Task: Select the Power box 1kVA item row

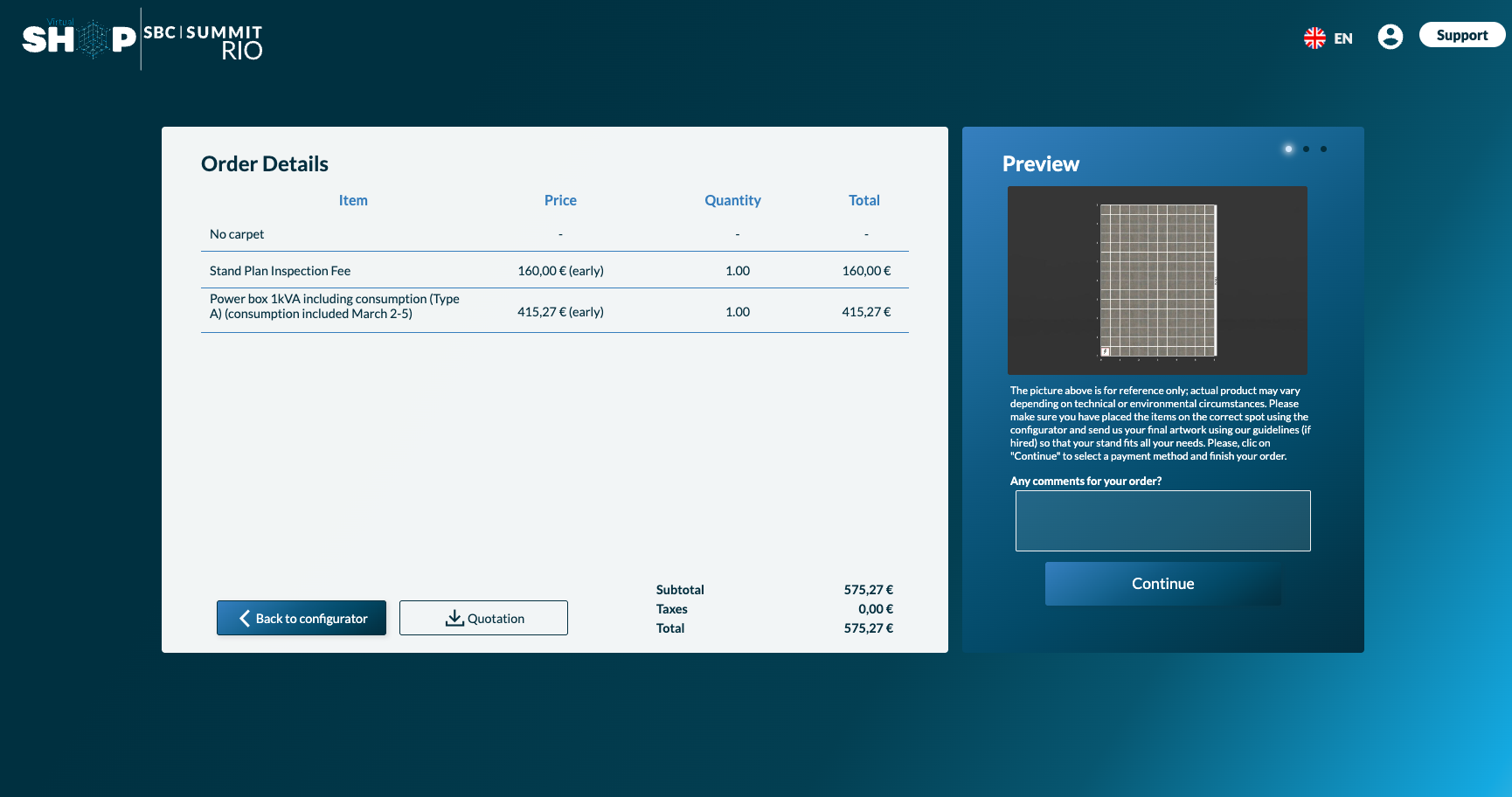Action: point(334,307)
